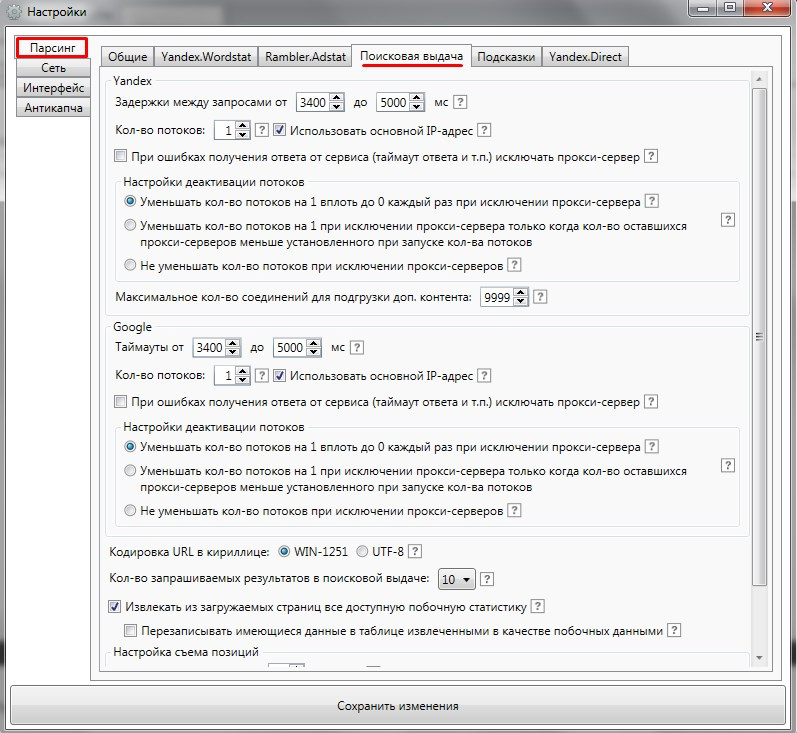797x733 pixels.
Task: Enable 'Перезаписывать имеющиеся данные' checkbox
Action: [131, 631]
